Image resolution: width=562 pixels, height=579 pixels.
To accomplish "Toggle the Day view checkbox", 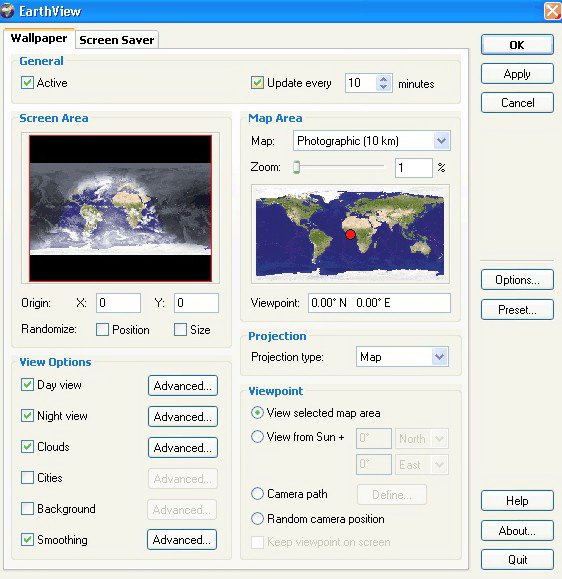I will click(x=27, y=385).
